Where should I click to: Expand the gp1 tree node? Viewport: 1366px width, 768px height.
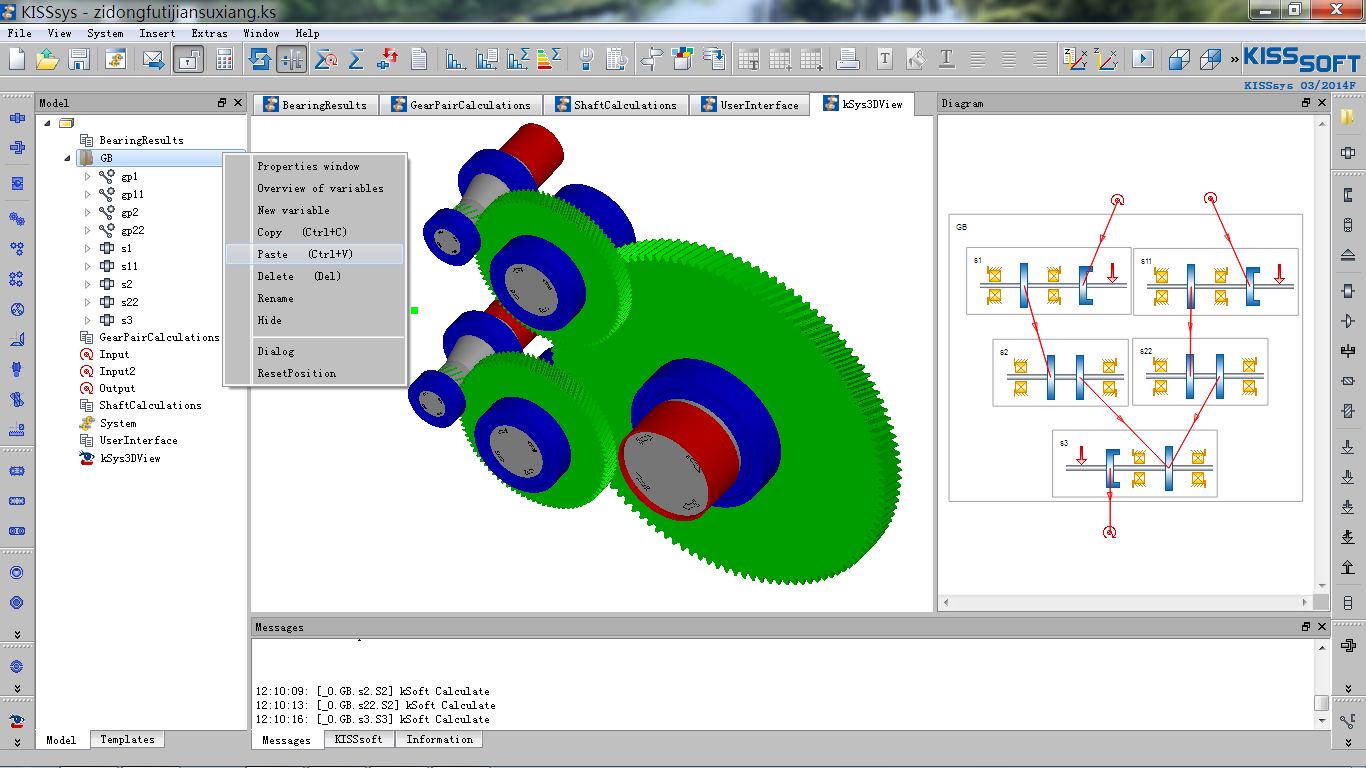[x=88, y=177]
